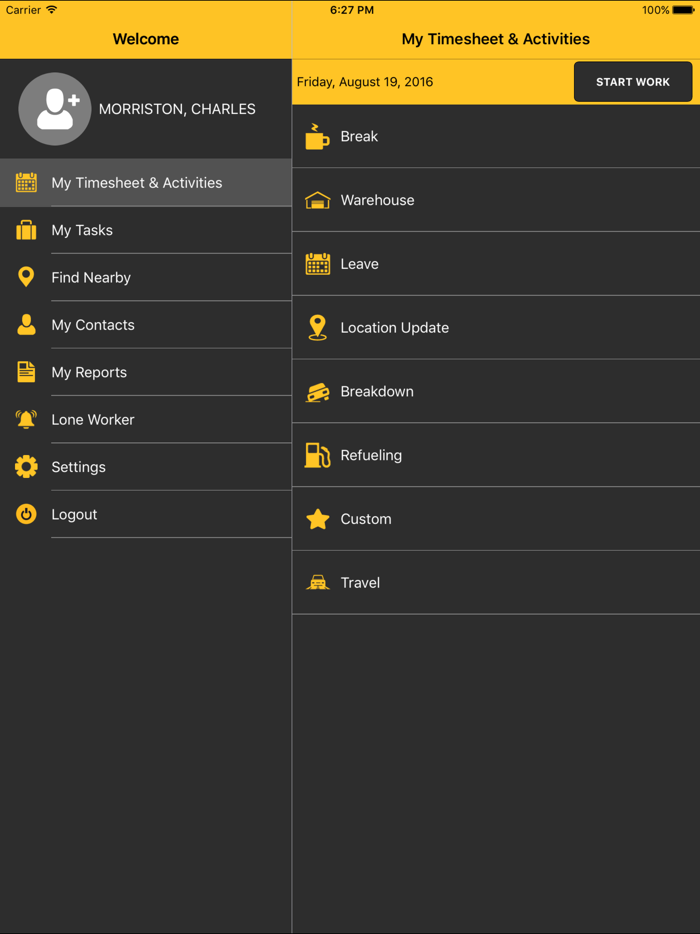
Task: Select the Refueling activity row
Action: 496,455
